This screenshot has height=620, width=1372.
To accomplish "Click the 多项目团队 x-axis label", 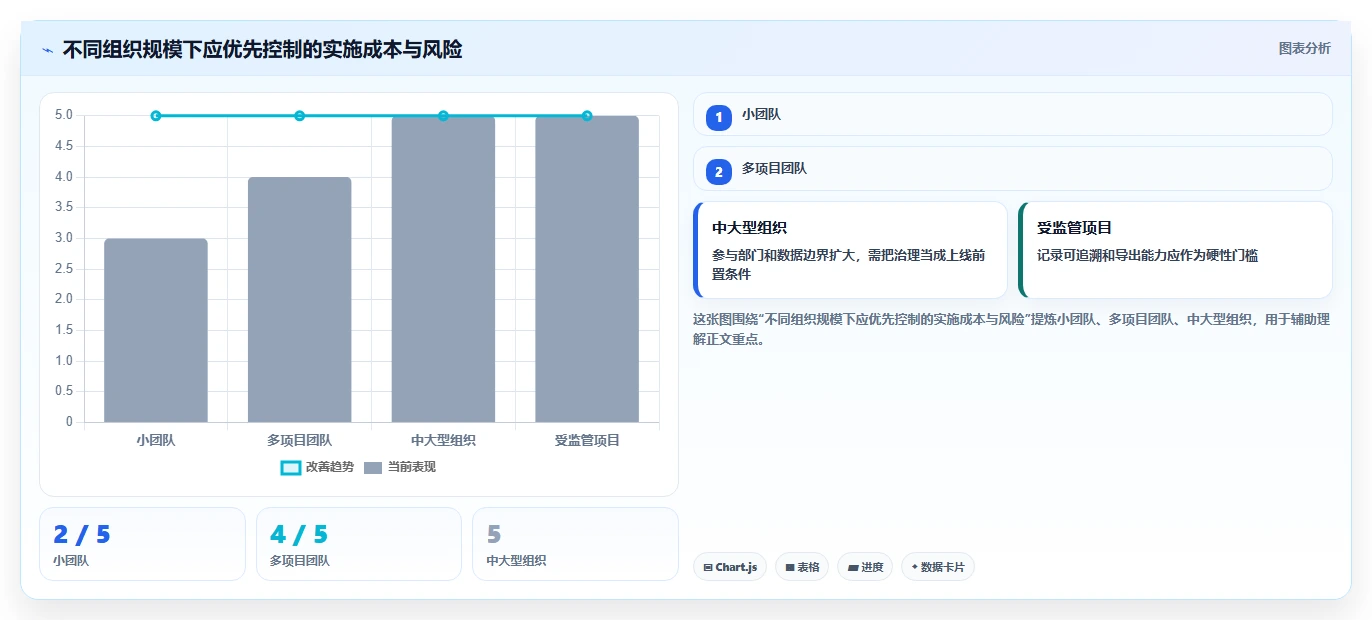I will pyautogui.click(x=300, y=440).
